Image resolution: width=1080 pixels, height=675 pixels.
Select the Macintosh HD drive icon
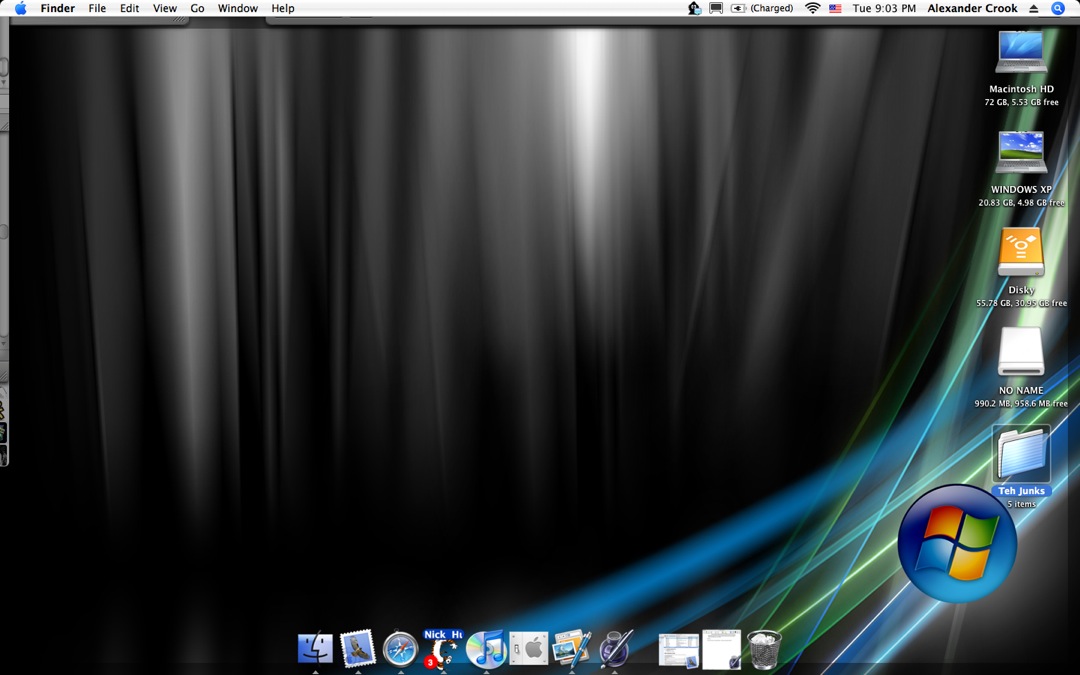click(1021, 52)
